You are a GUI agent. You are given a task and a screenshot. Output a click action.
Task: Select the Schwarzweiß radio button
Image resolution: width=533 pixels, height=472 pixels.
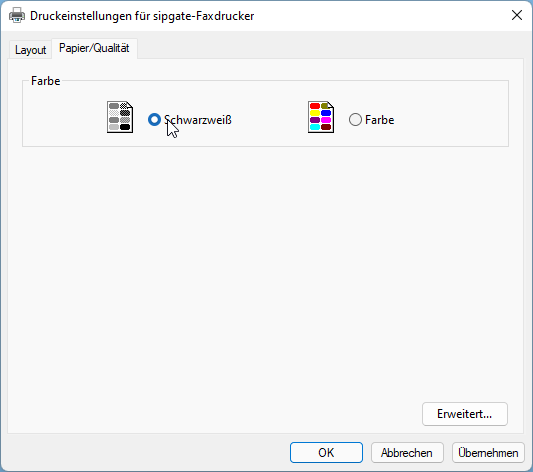click(154, 120)
